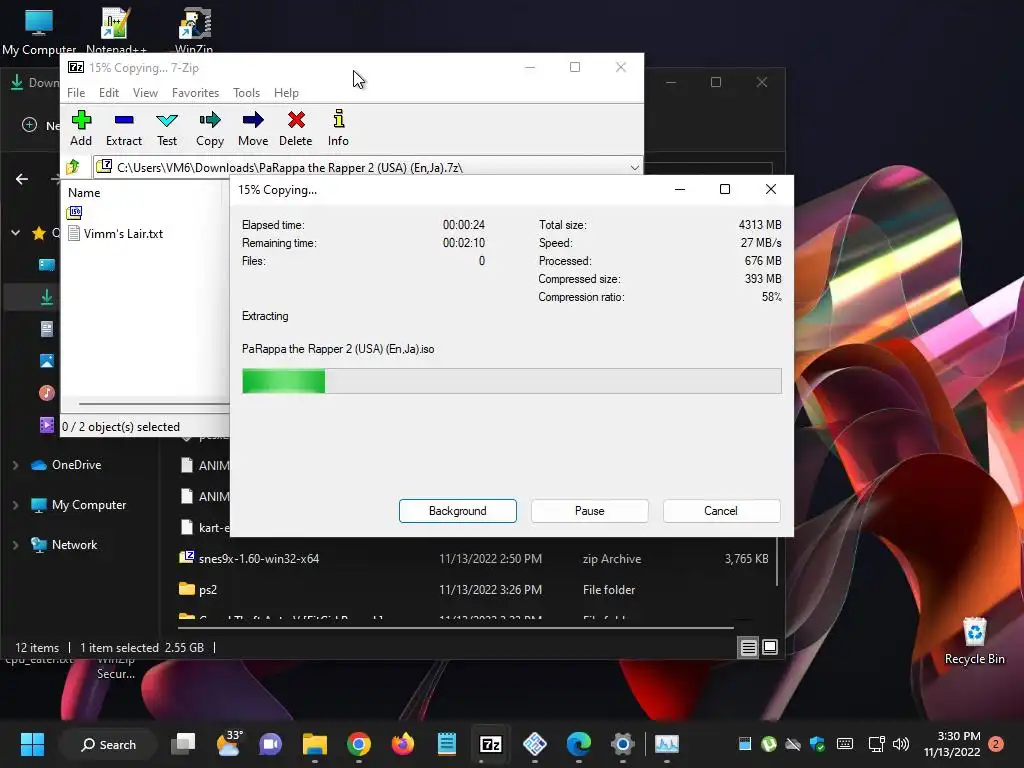Open the Edit menu
Viewport: 1024px width, 768px height.
[x=108, y=93]
